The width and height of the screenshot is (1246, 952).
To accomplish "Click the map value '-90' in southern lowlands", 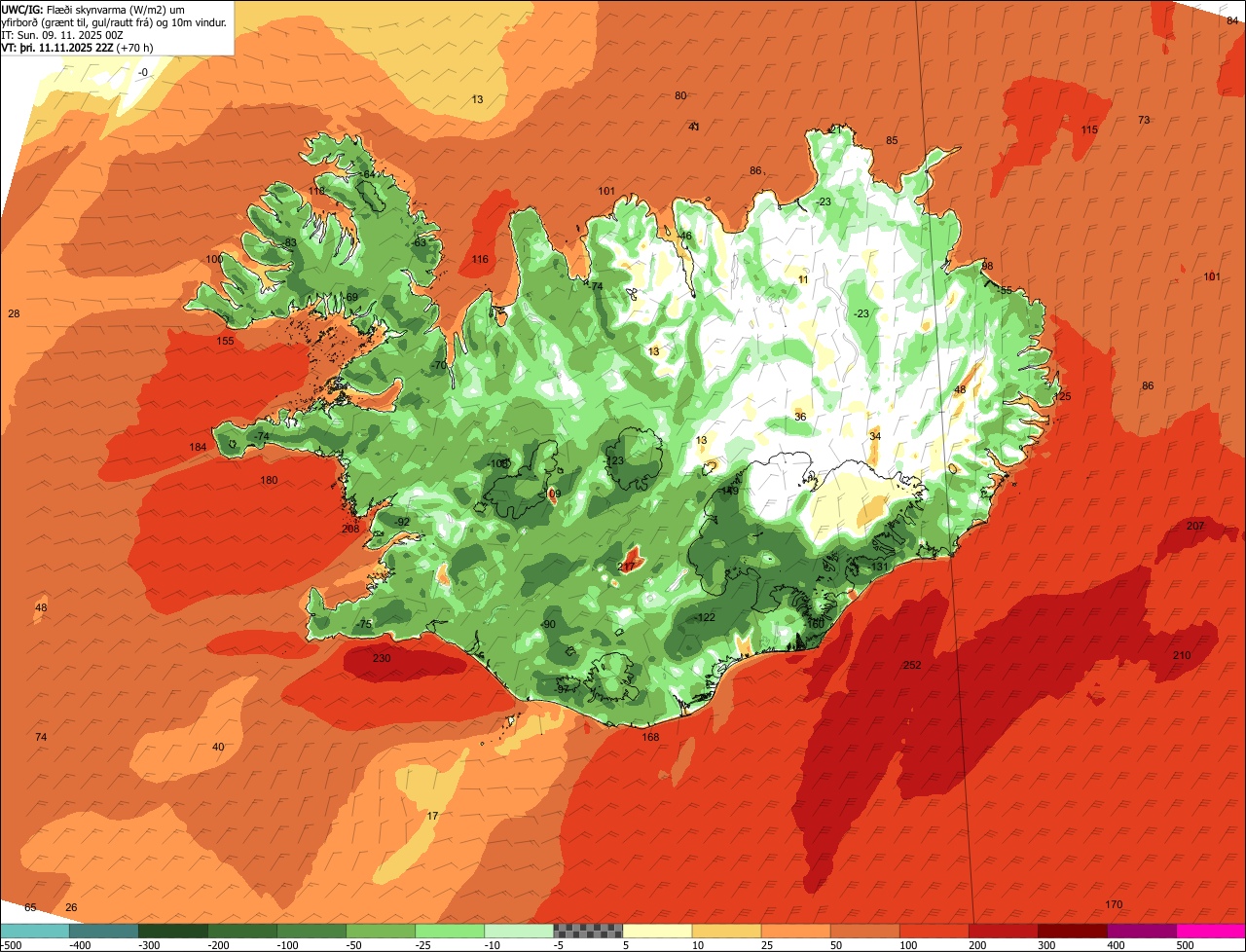I will [x=548, y=624].
